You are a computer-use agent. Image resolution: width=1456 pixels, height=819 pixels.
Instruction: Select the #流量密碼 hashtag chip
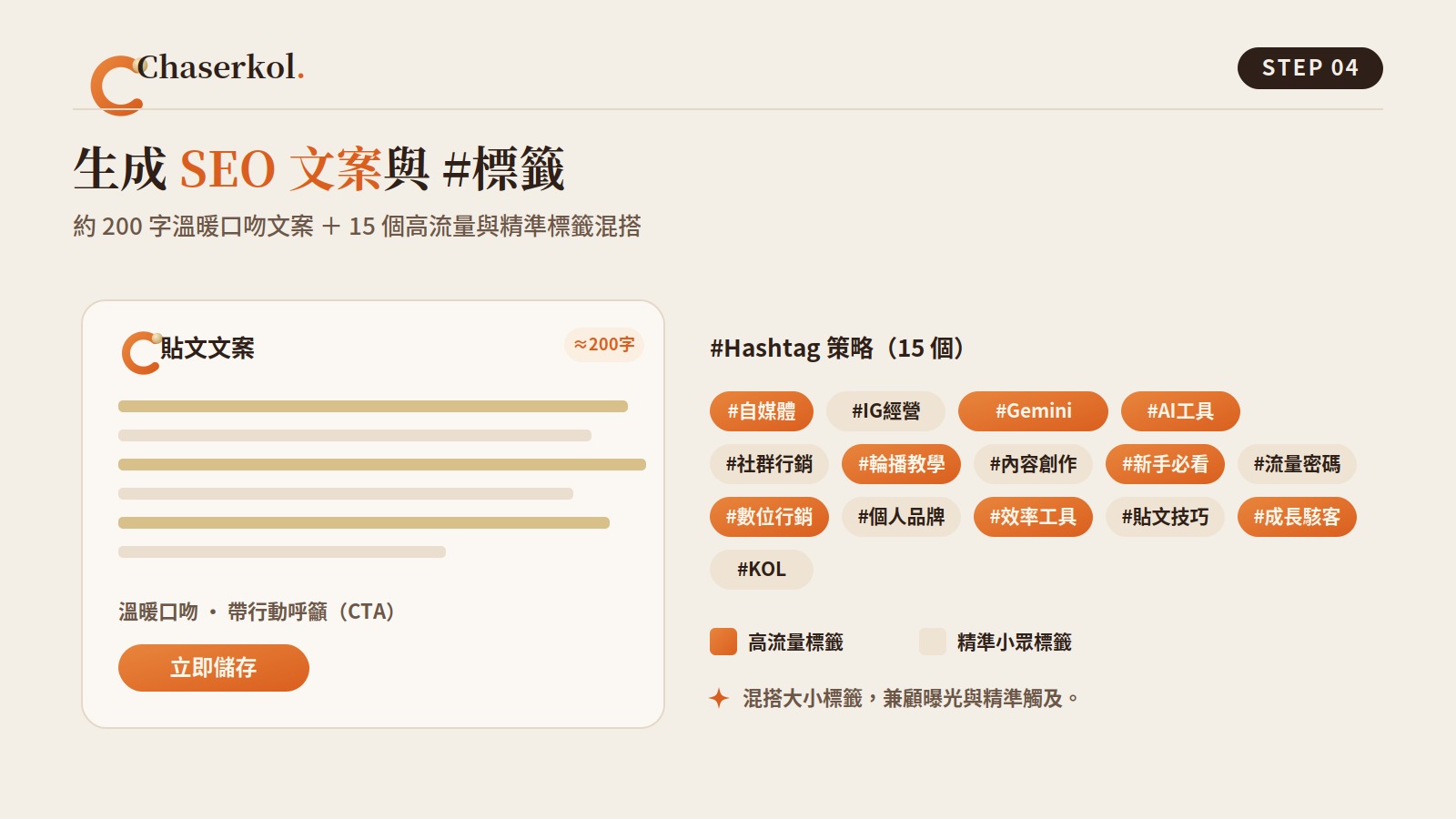tap(1297, 464)
